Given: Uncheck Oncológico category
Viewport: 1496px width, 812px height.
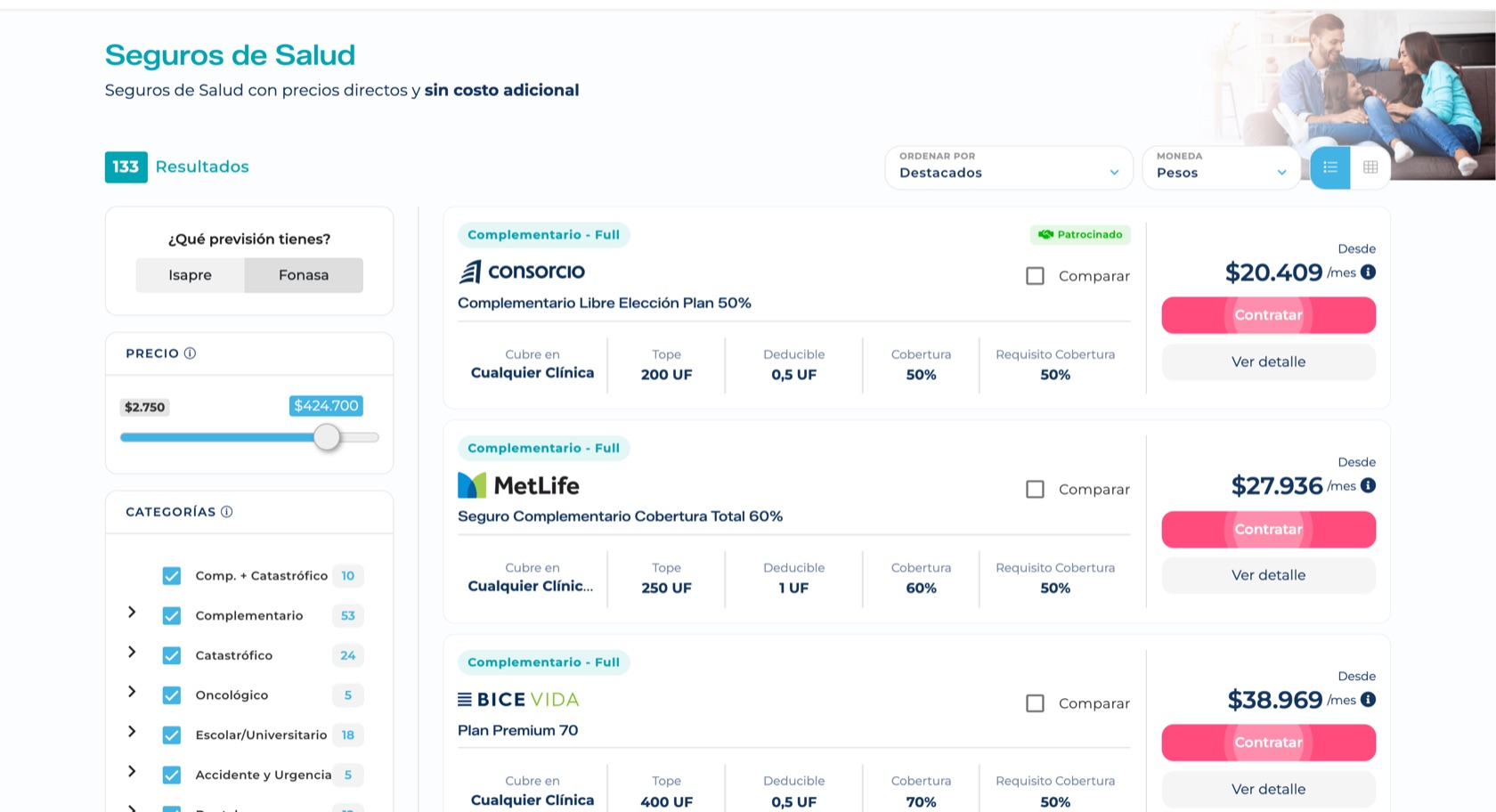Looking at the screenshot, I should pos(172,695).
